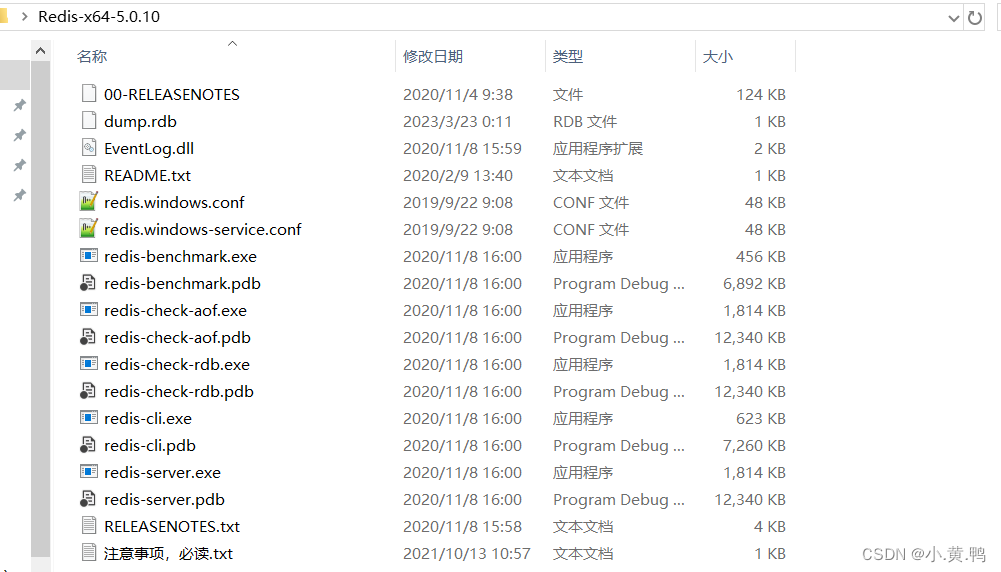1001x572 pixels.
Task: Select the README.txt file name
Action: (x=147, y=176)
